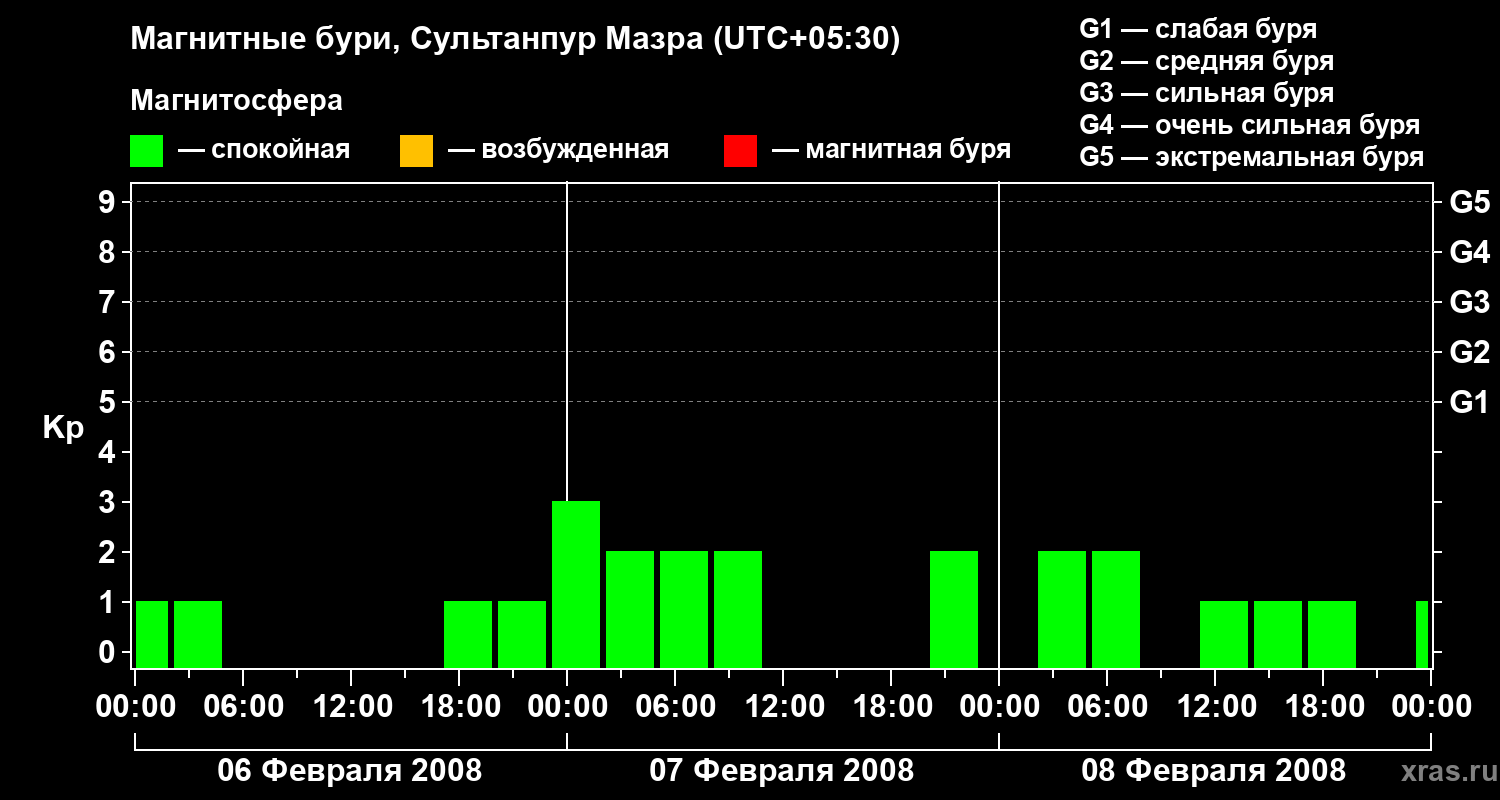Image resolution: width=1500 pixels, height=800 pixels.
Task: Click the Kp 1 bar above 18:00 on 06 February
Action: (x=468, y=634)
